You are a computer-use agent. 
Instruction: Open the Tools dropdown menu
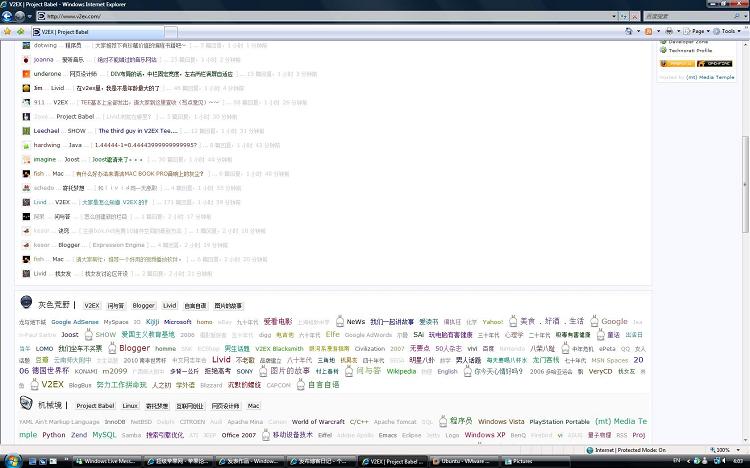click(728, 31)
